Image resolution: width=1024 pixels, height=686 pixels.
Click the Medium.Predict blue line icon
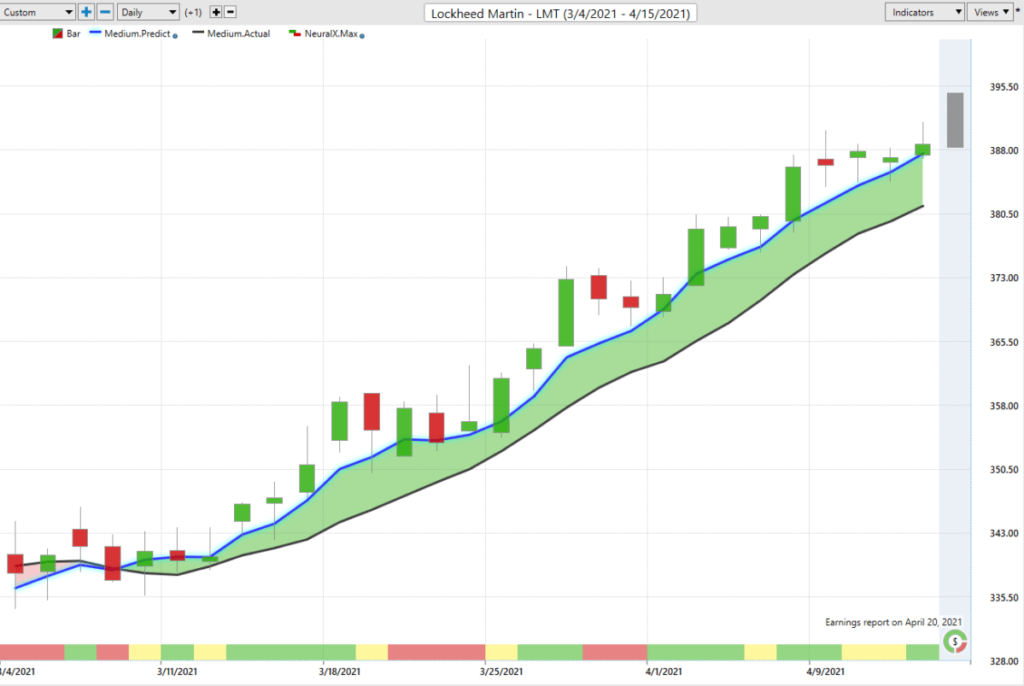(x=95, y=33)
